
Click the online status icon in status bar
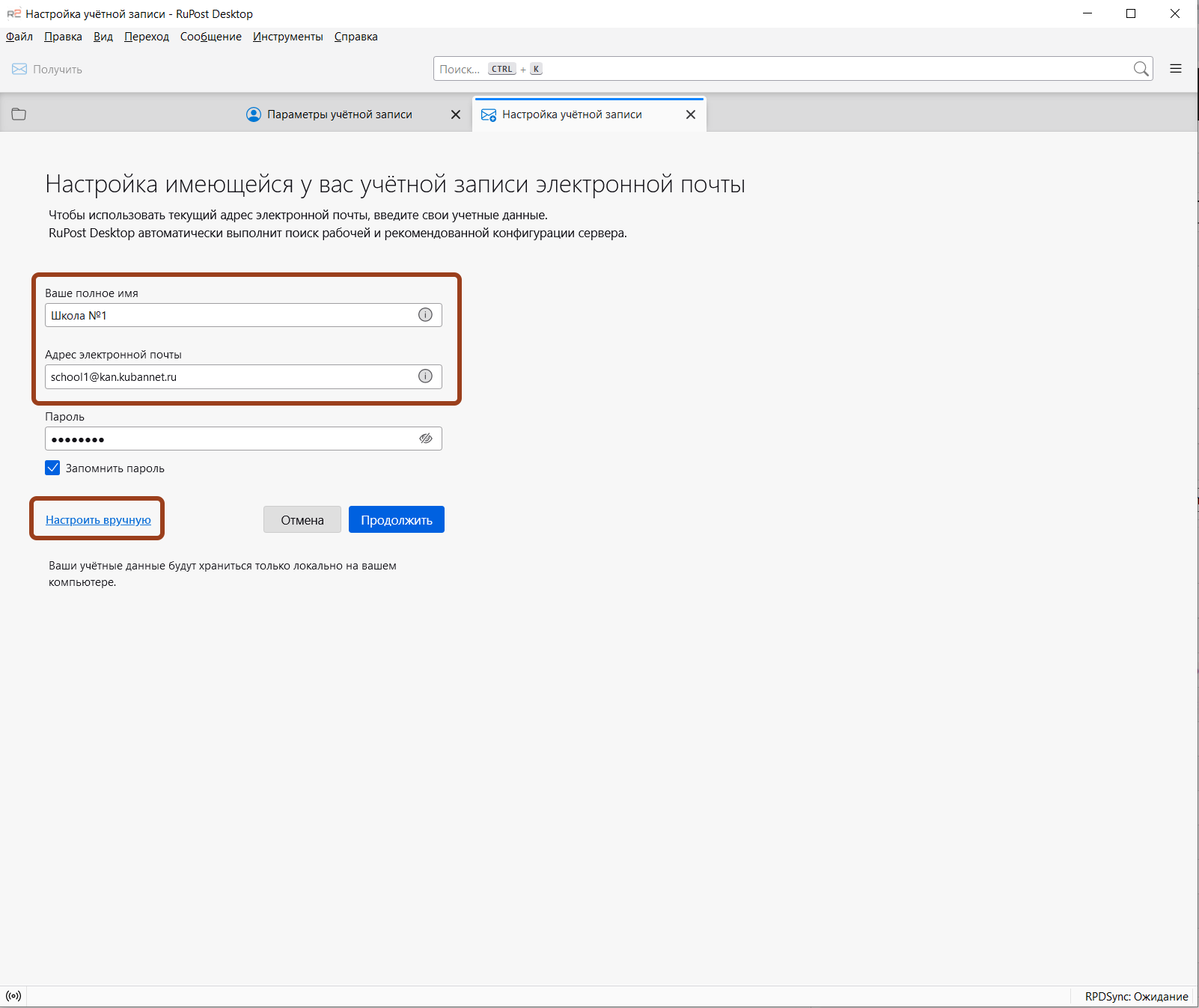pyautogui.click(x=13, y=996)
